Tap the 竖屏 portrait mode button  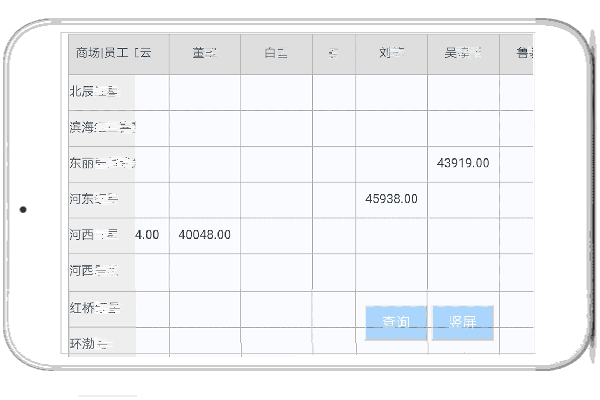point(463,322)
